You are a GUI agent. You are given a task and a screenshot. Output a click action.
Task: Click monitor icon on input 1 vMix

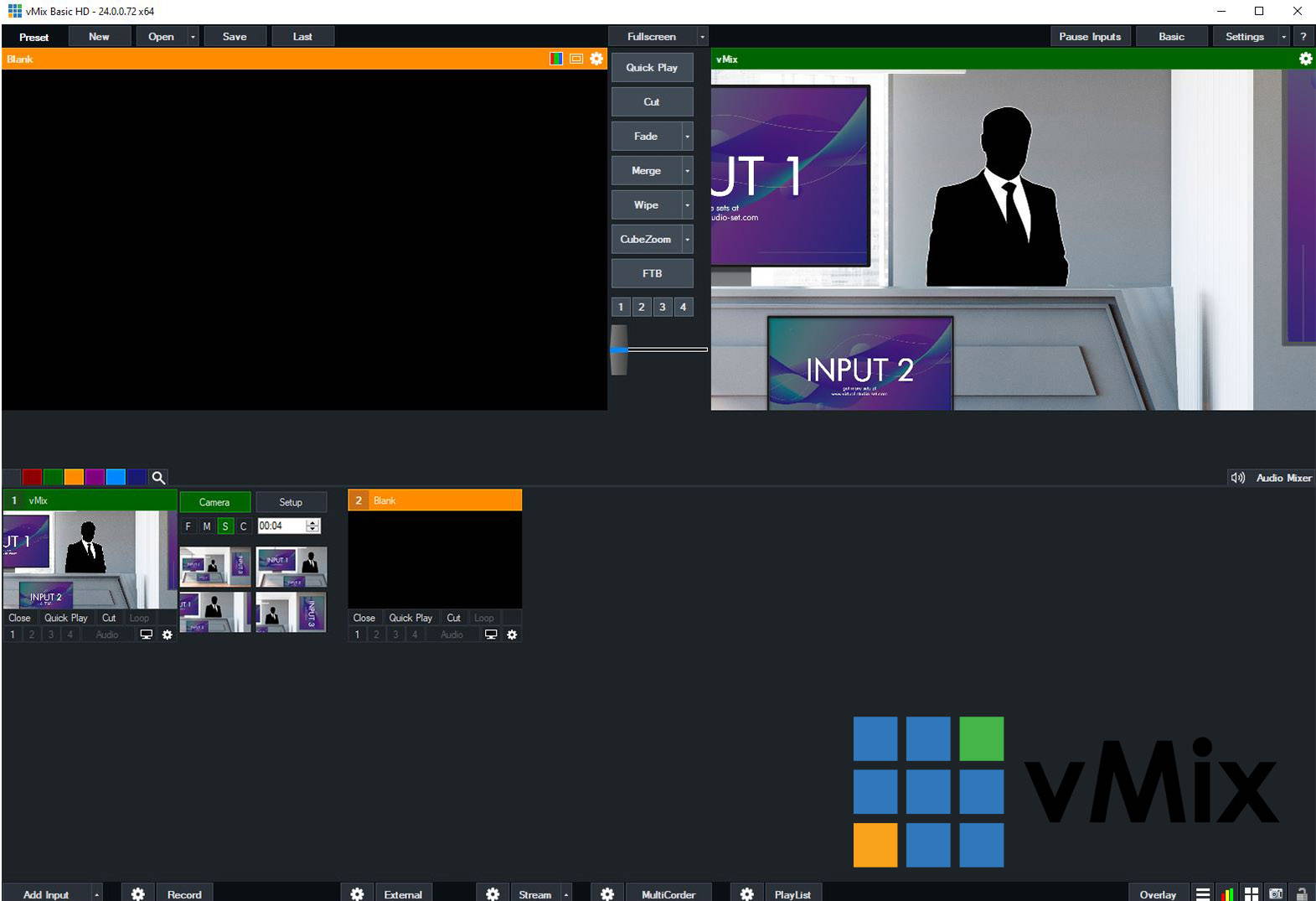pos(147,634)
